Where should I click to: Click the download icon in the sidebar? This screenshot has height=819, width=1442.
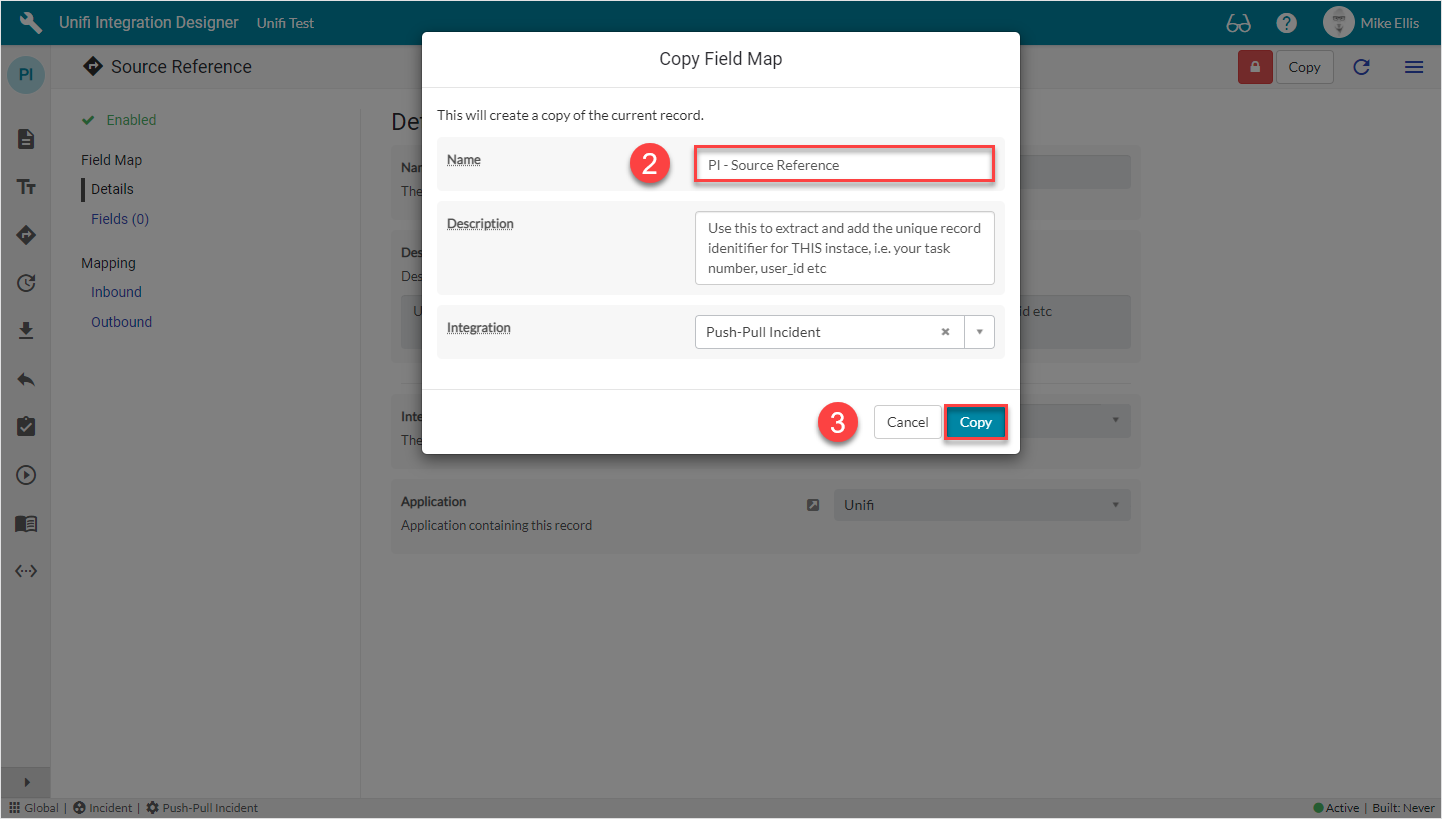coord(26,331)
